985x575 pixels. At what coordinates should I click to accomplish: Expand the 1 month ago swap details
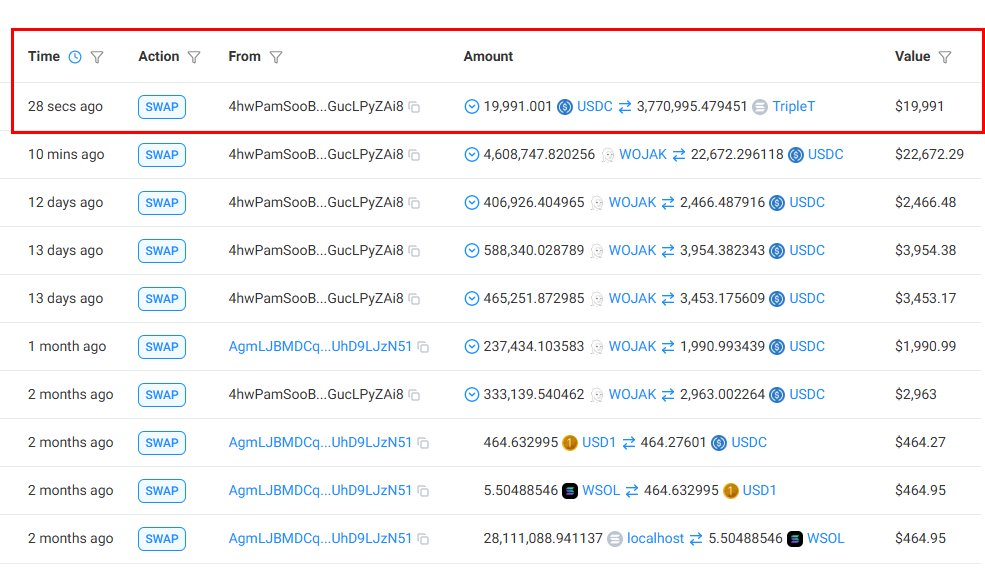click(x=472, y=347)
